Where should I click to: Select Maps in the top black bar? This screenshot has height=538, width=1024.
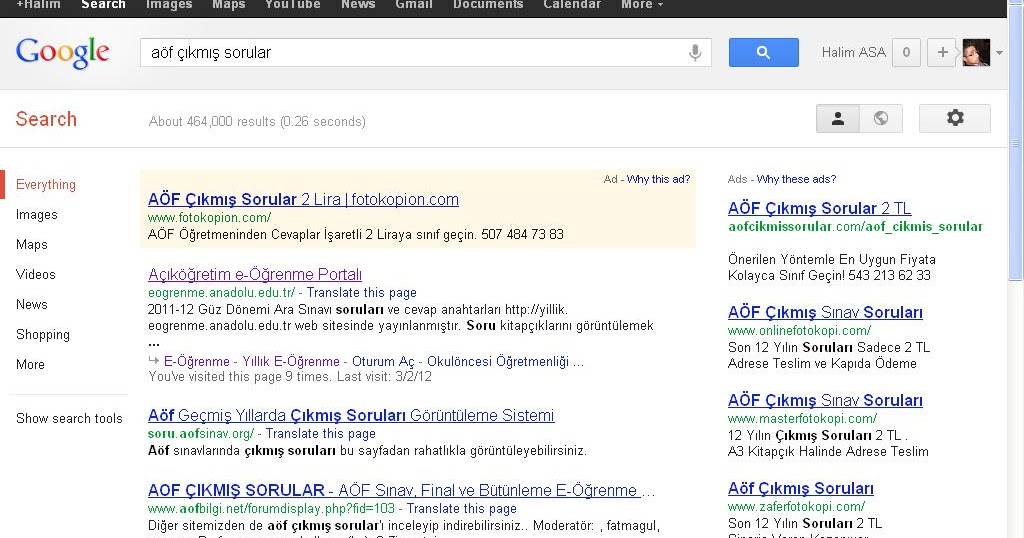tap(229, 5)
